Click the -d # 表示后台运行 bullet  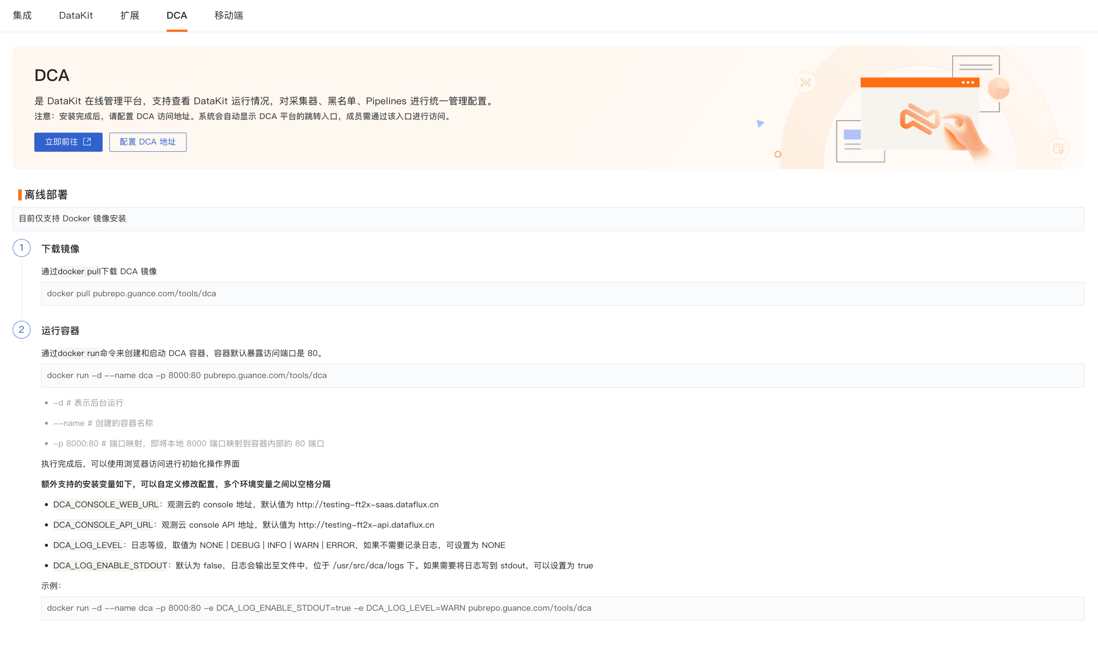(88, 403)
